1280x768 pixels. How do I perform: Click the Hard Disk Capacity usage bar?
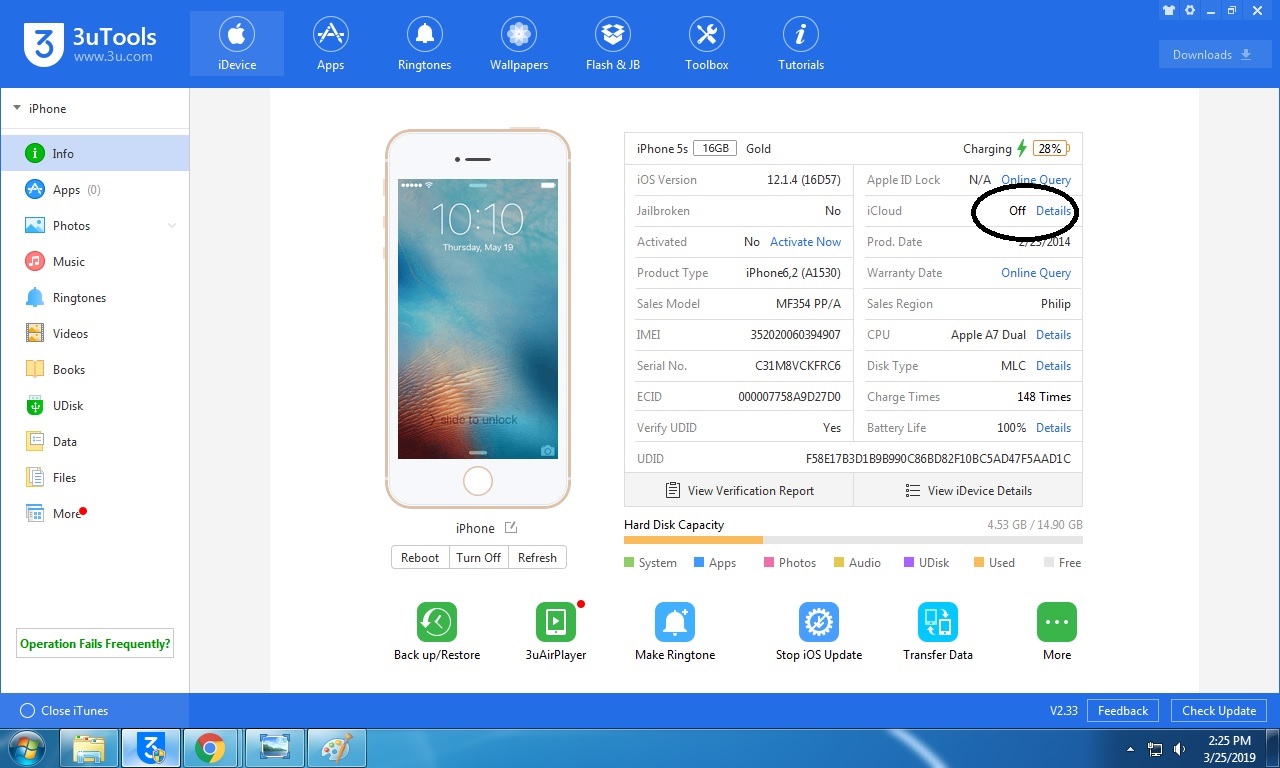point(853,540)
